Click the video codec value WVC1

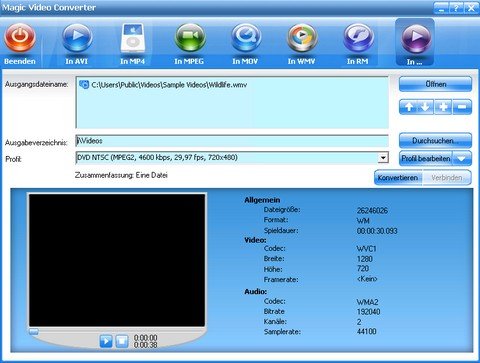[366, 249]
